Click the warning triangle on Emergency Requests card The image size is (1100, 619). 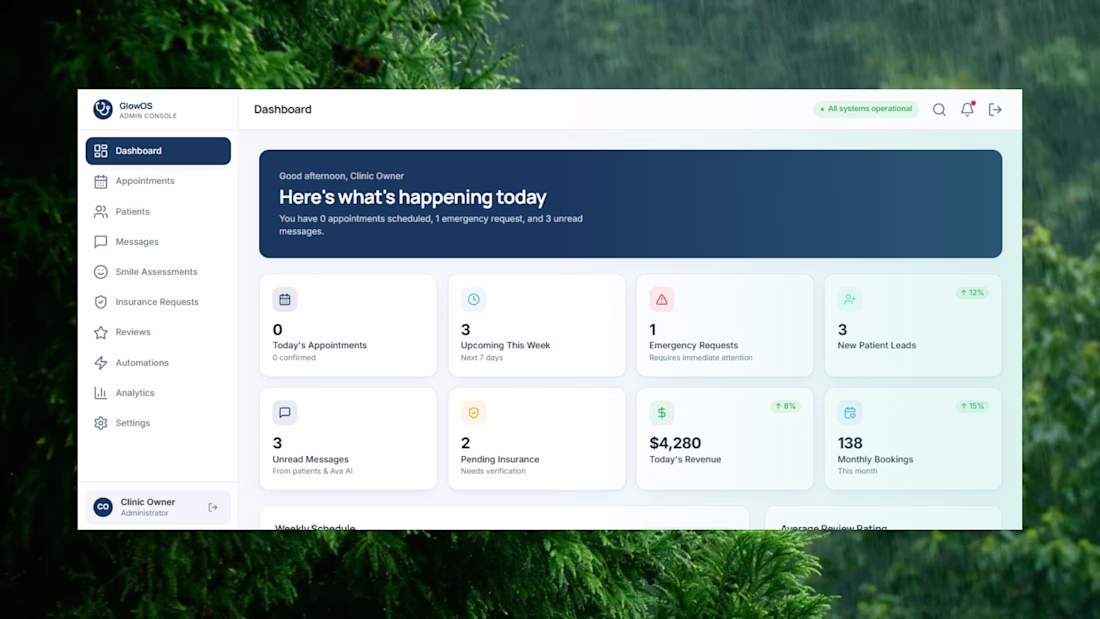pyautogui.click(x=662, y=300)
